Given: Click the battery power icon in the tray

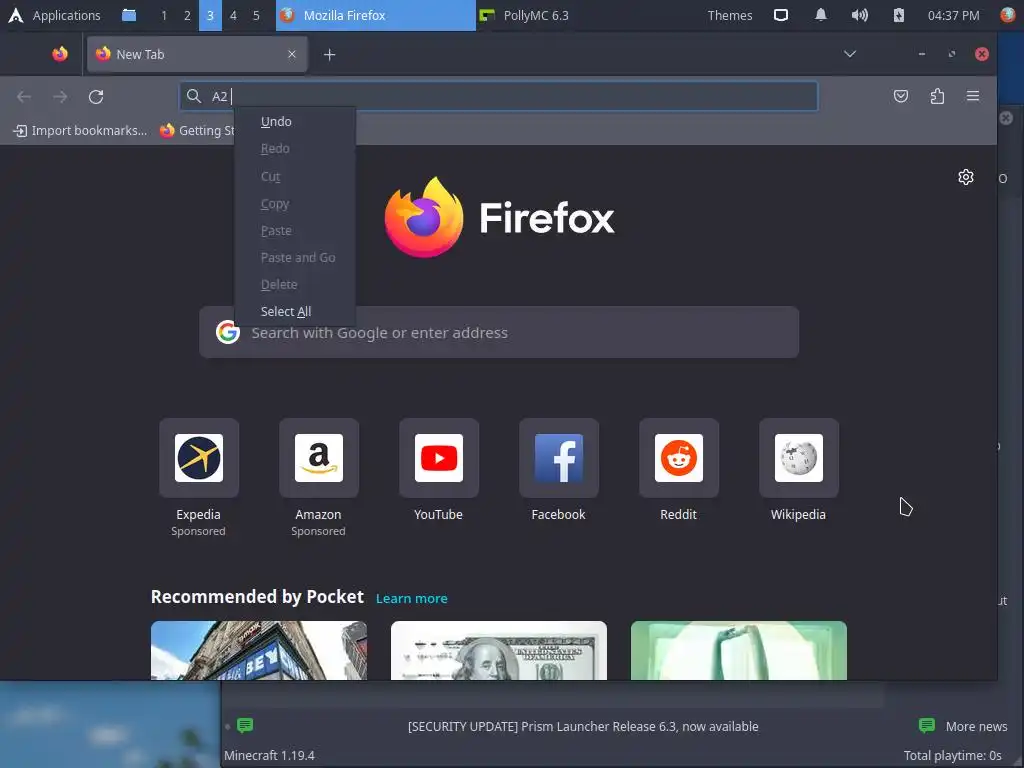Looking at the screenshot, I should click(x=899, y=15).
